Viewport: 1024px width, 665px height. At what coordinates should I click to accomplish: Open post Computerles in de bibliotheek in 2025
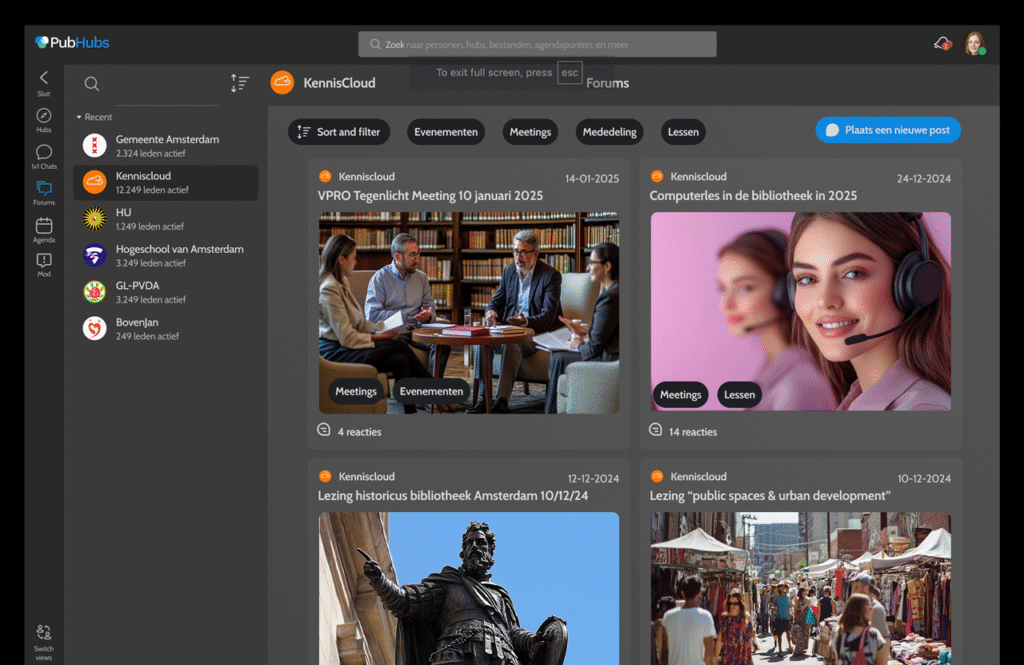click(753, 195)
